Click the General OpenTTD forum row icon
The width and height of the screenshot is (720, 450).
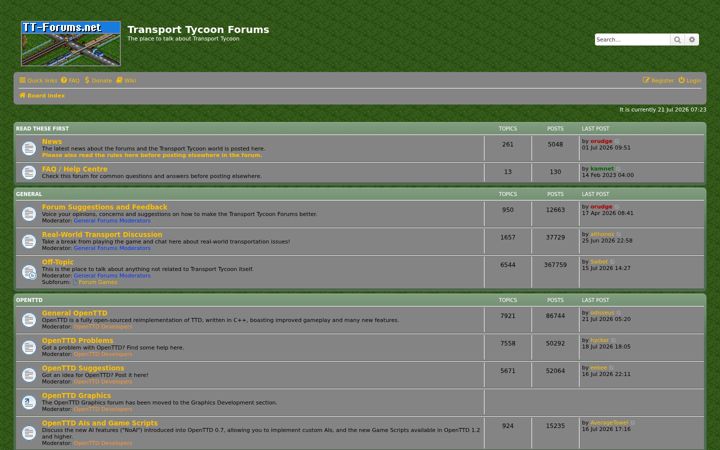(x=29, y=320)
